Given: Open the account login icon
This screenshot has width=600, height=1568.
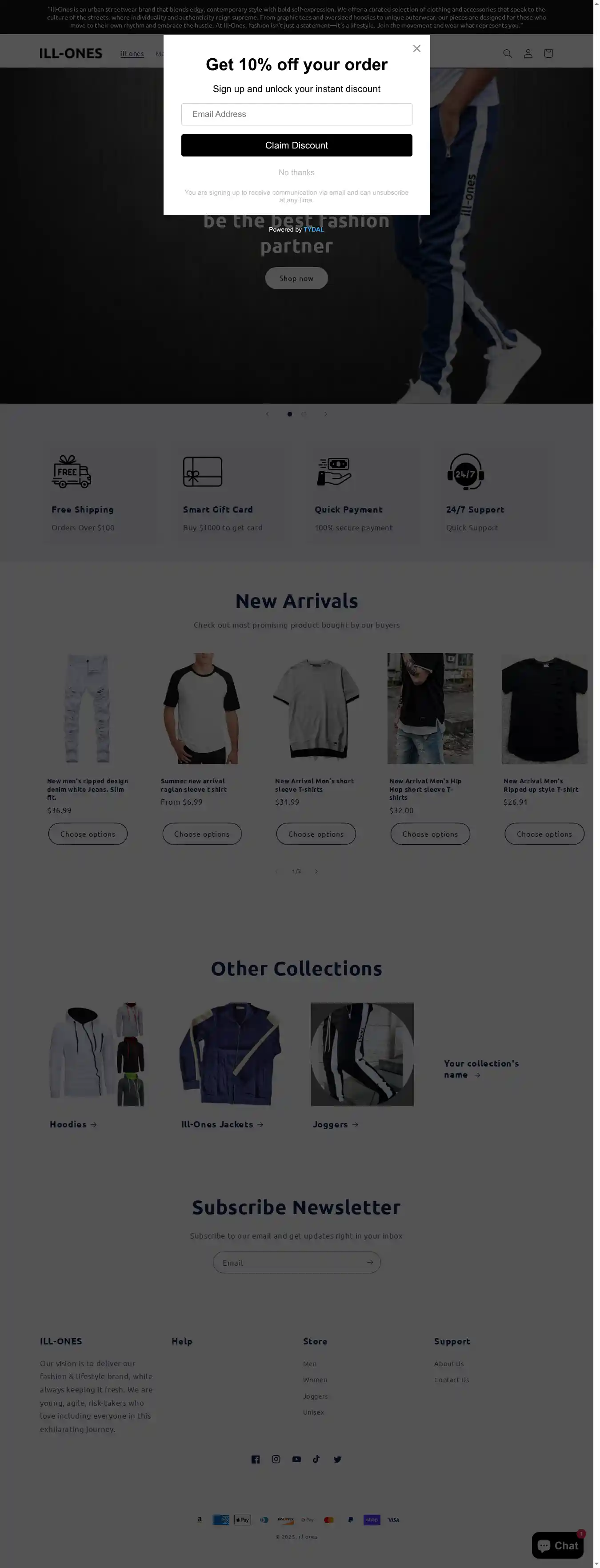Looking at the screenshot, I should click(528, 53).
